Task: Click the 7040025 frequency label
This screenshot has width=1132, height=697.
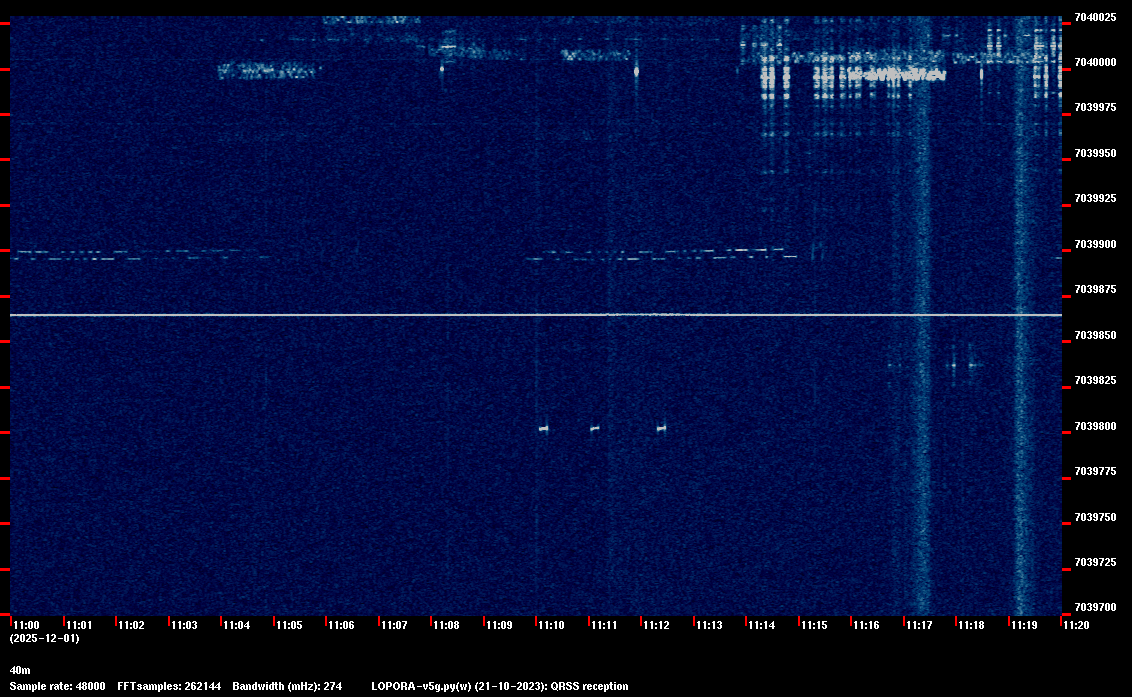Action: click(1095, 17)
